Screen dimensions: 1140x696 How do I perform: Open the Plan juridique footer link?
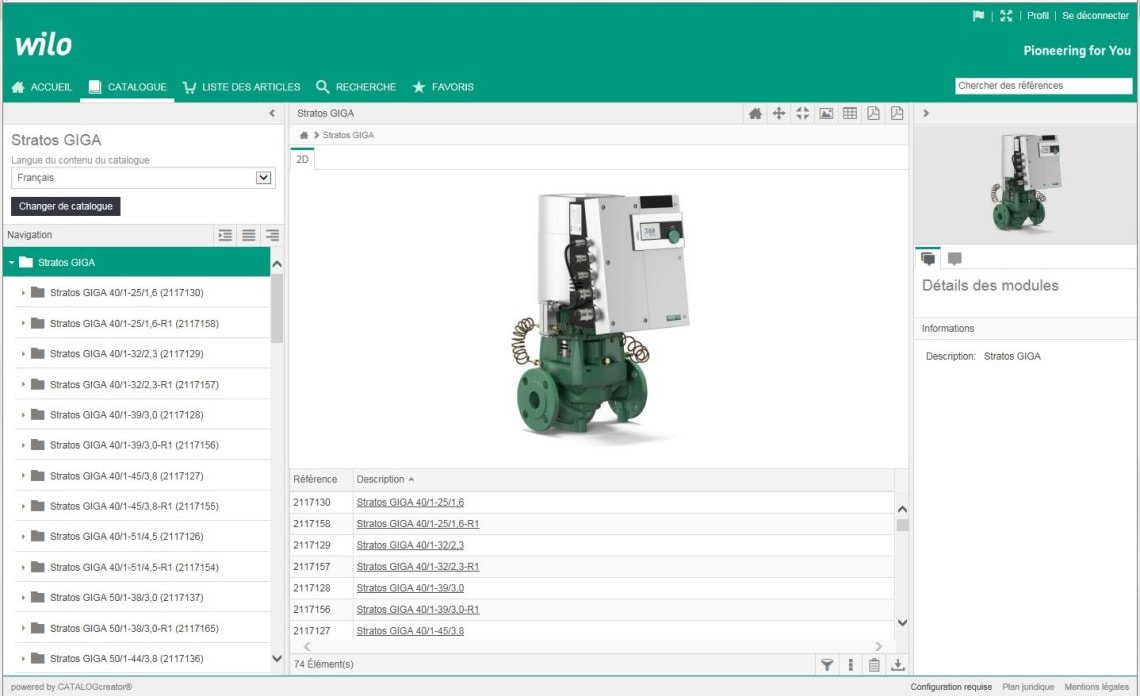tap(1028, 687)
